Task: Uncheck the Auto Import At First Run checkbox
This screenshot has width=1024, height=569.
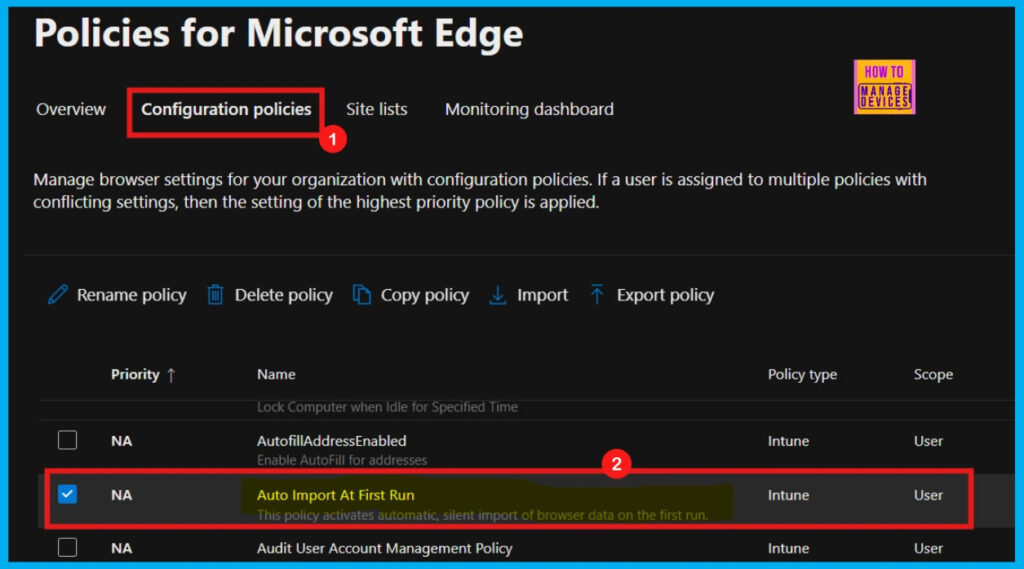Action: click(x=67, y=494)
